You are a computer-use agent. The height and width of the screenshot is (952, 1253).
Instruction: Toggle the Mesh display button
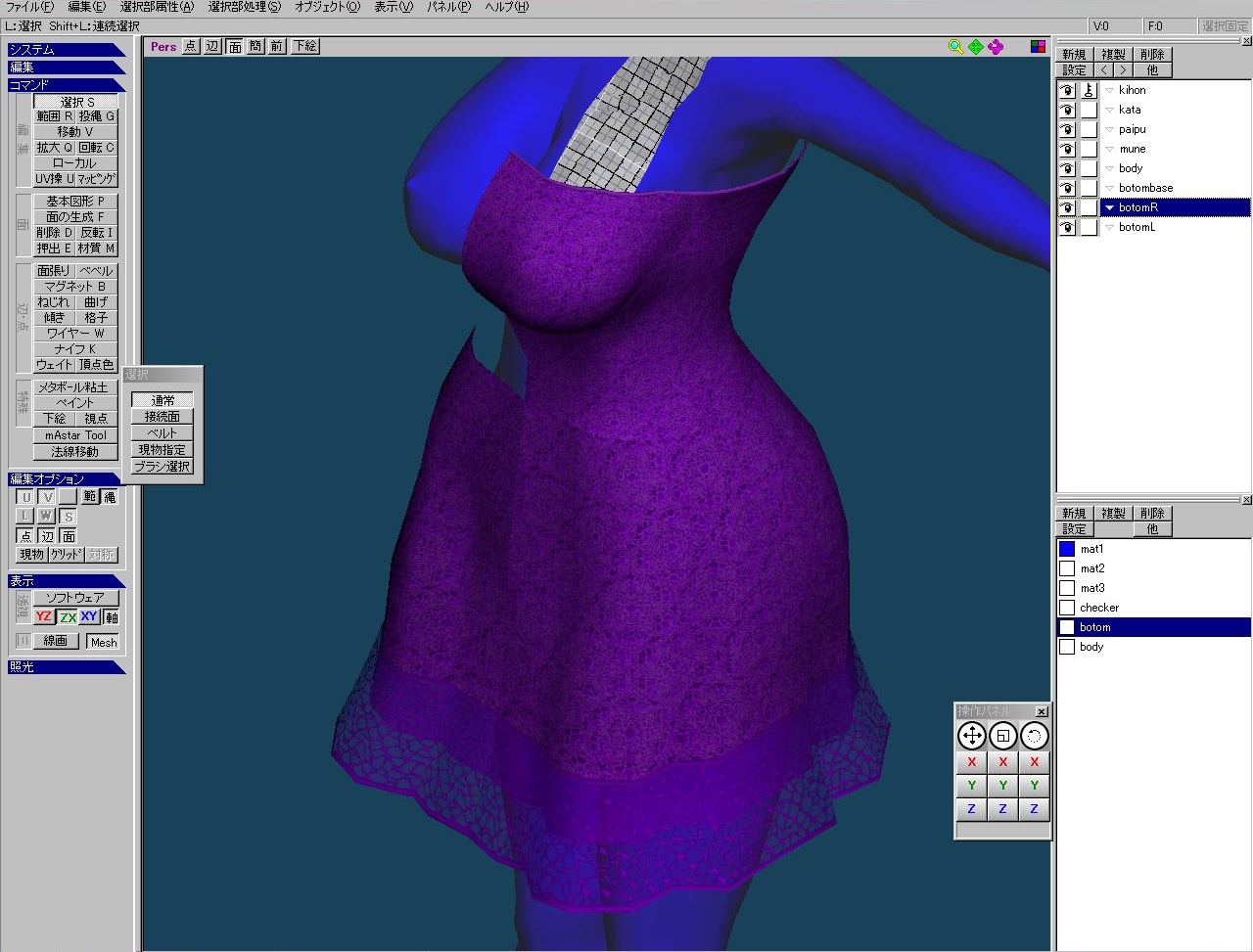103,642
